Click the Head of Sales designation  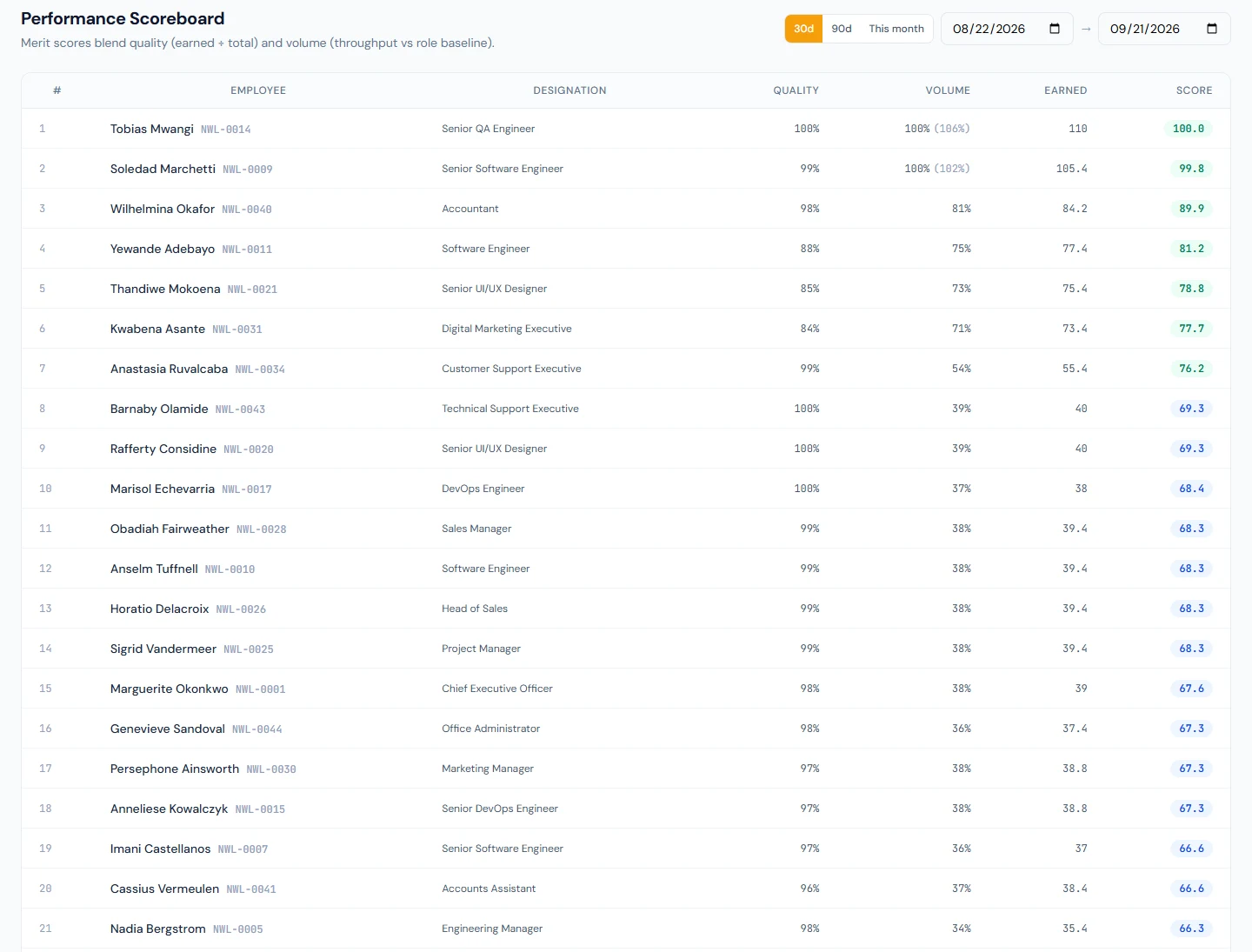(x=475, y=609)
